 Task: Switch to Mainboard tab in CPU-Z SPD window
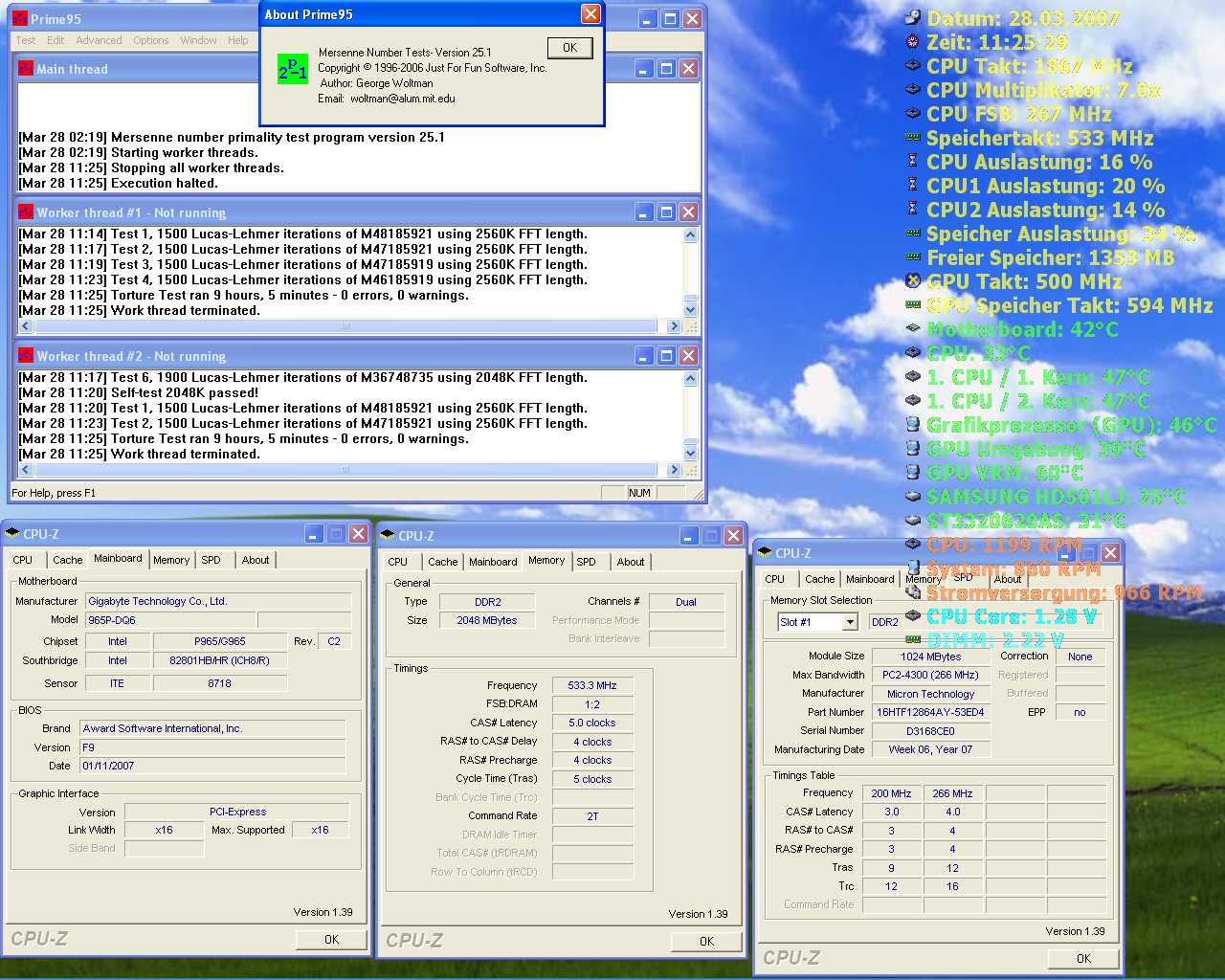[x=870, y=579]
